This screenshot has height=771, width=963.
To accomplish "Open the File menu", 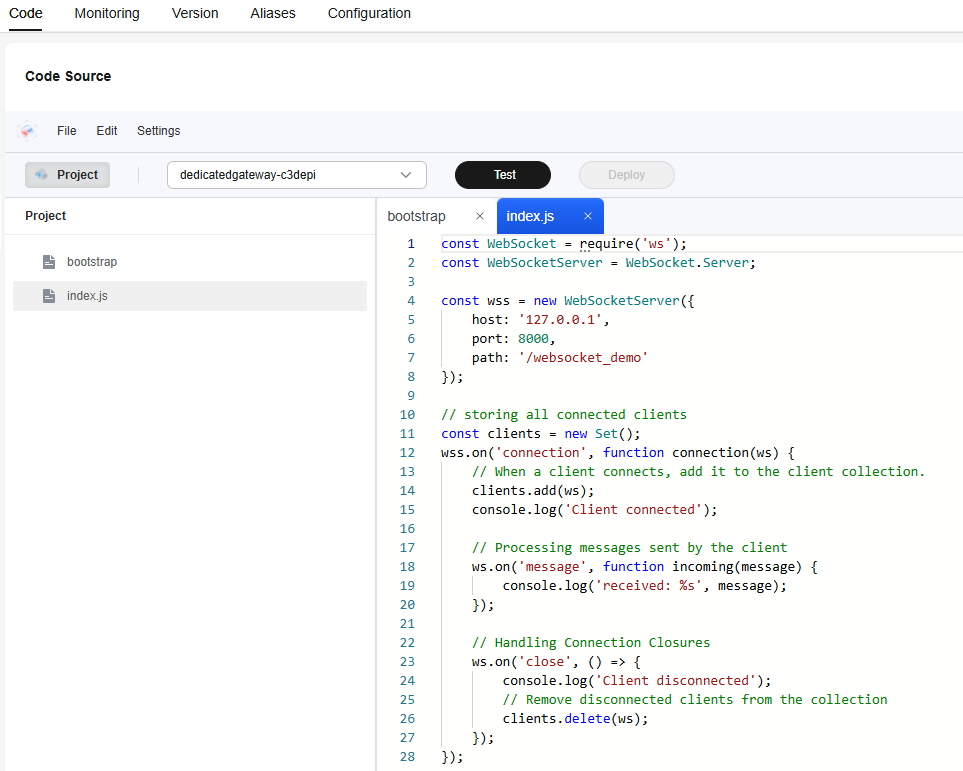I will [x=66, y=131].
